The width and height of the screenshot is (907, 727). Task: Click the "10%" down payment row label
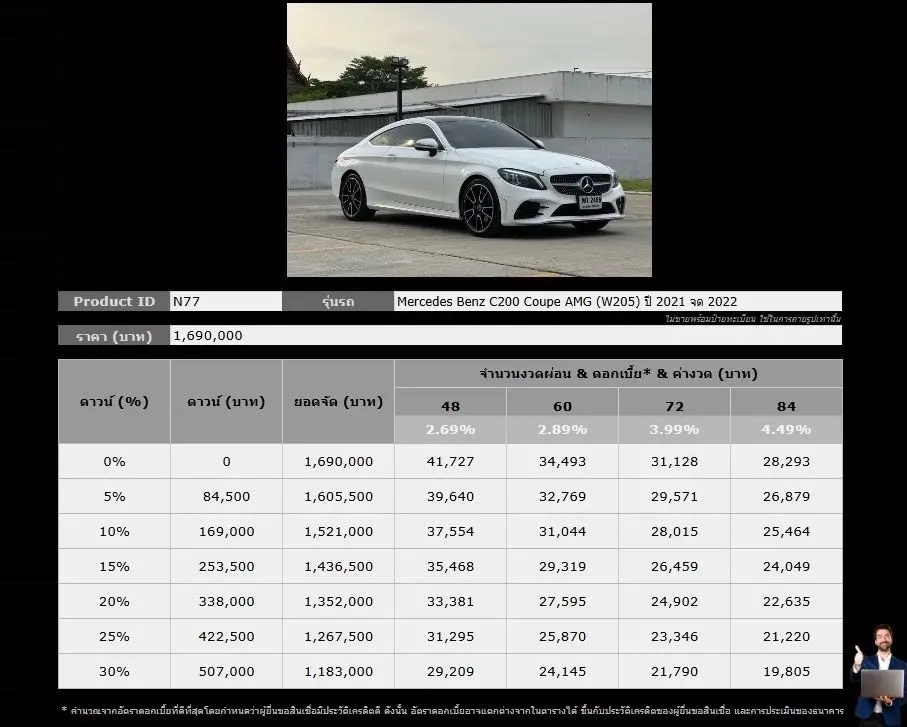114,532
